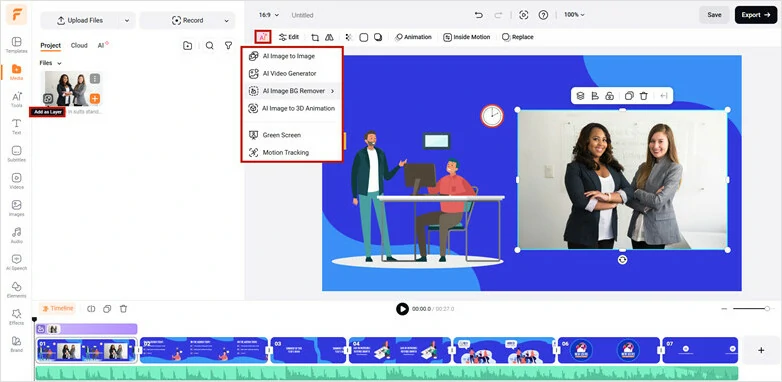
Task: Toggle the Timeline view button
Action: [x=57, y=309]
